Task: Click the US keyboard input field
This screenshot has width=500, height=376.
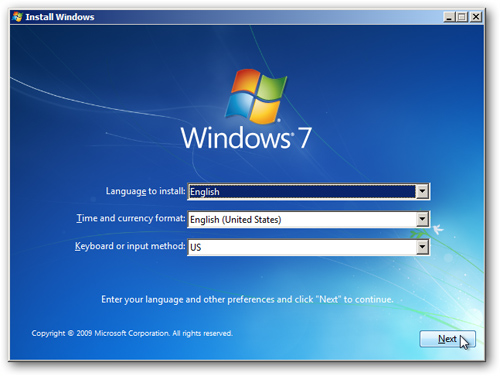Action: click(302, 247)
